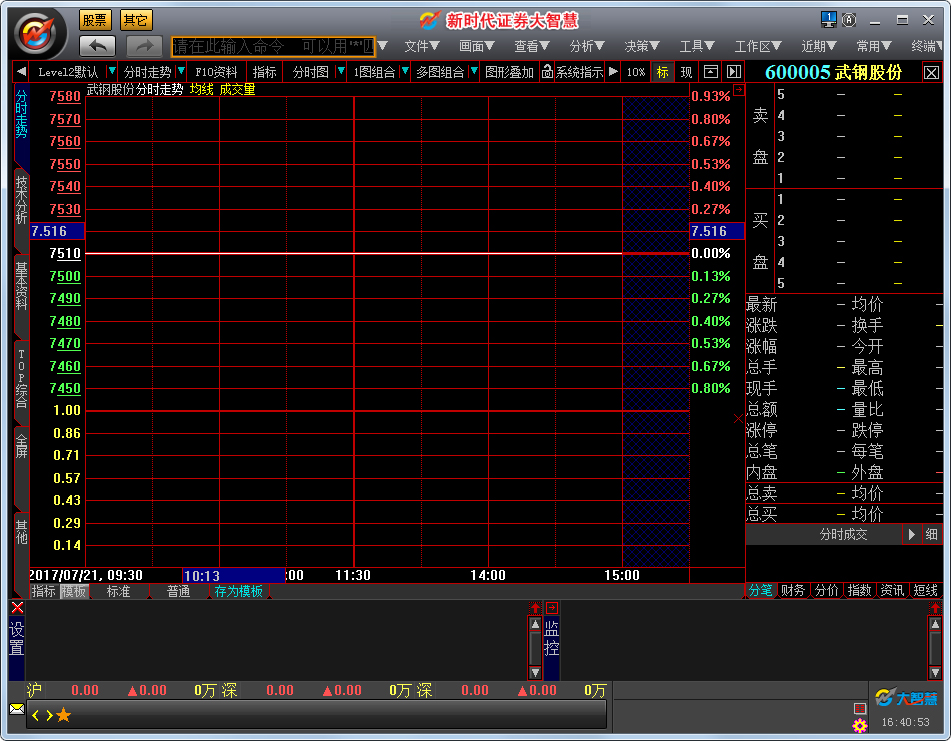The image size is (951, 741).
Task: Switch to the 其它 mode button
Action: (135, 20)
